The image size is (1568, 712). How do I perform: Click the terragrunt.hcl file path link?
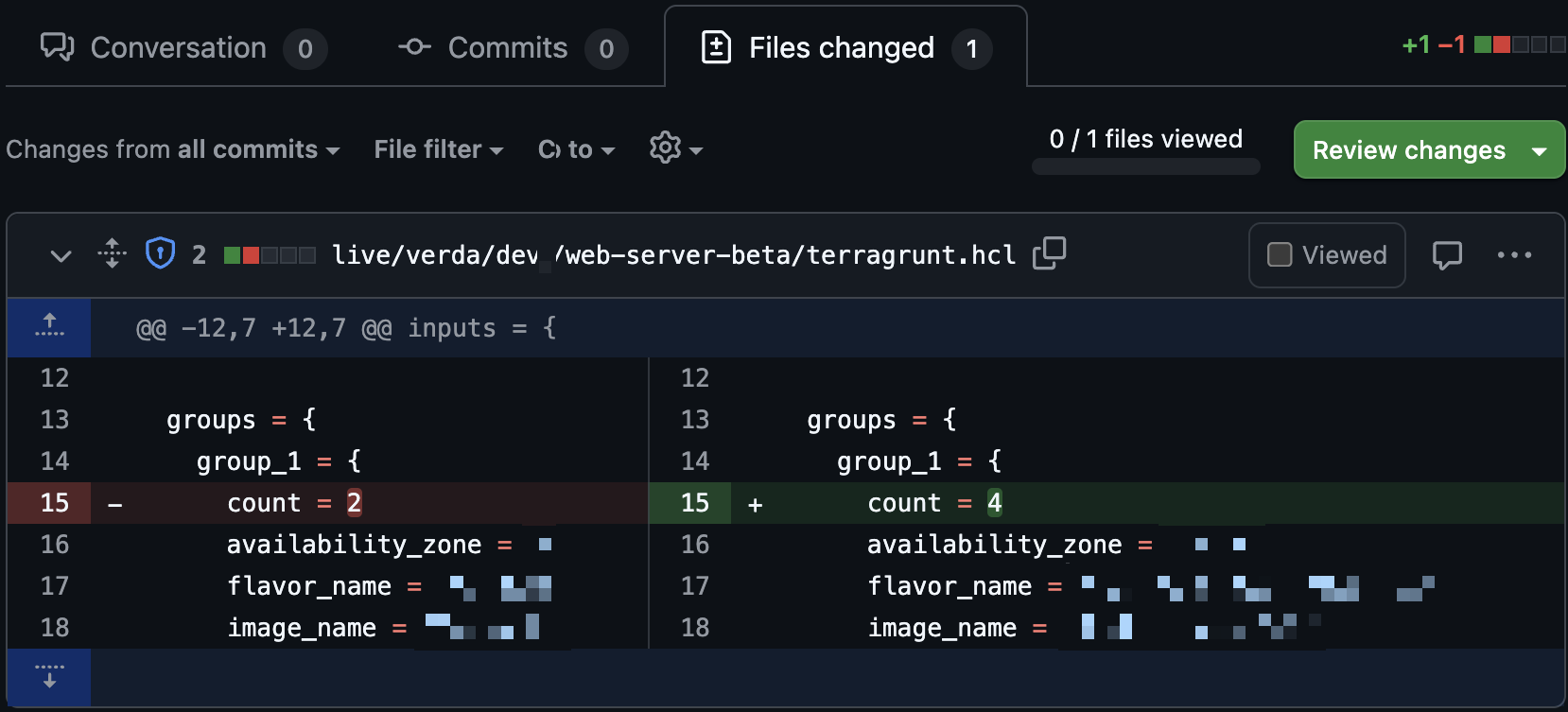[673, 254]
